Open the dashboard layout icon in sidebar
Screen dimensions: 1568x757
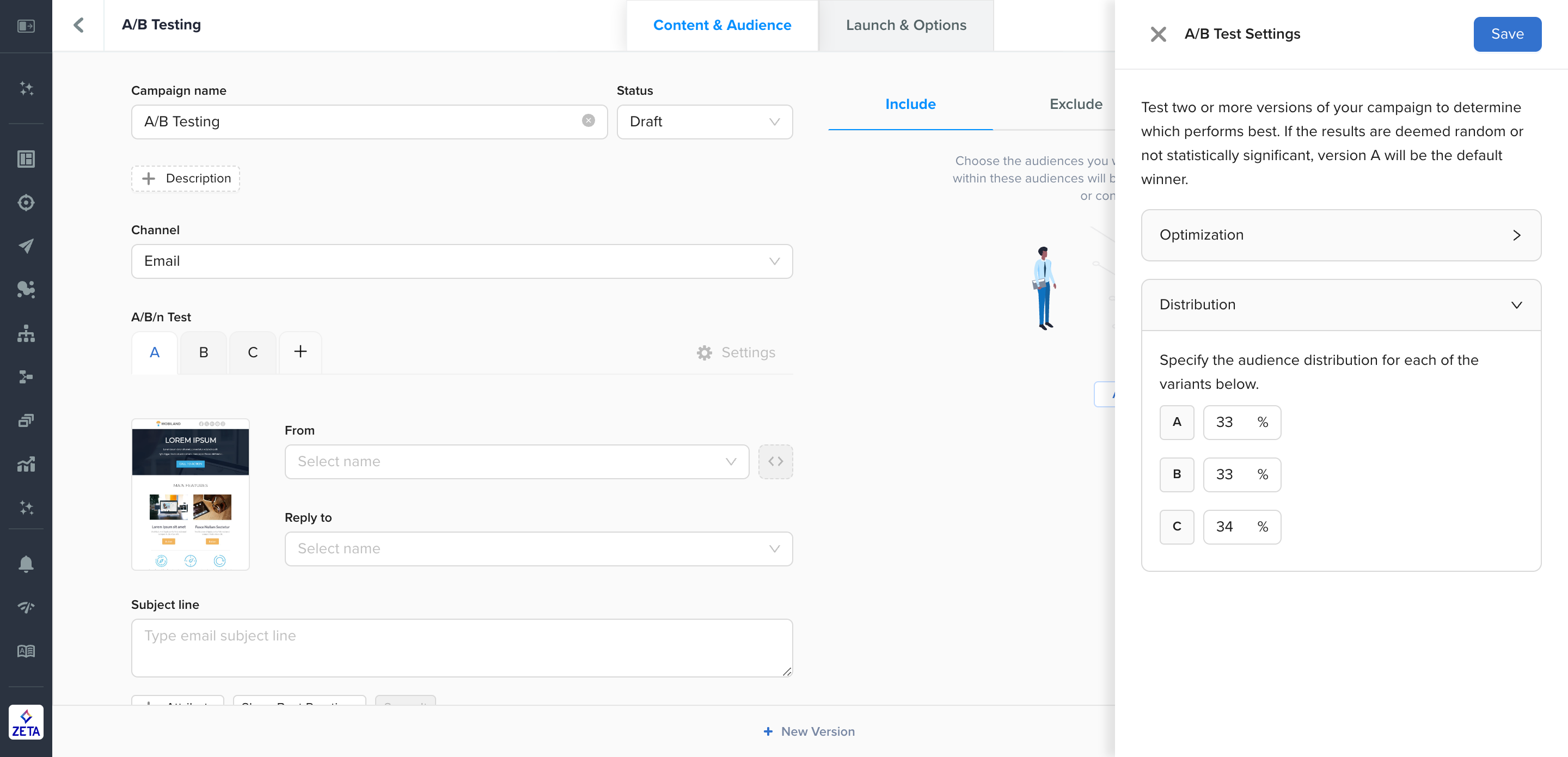coord(26,159)
